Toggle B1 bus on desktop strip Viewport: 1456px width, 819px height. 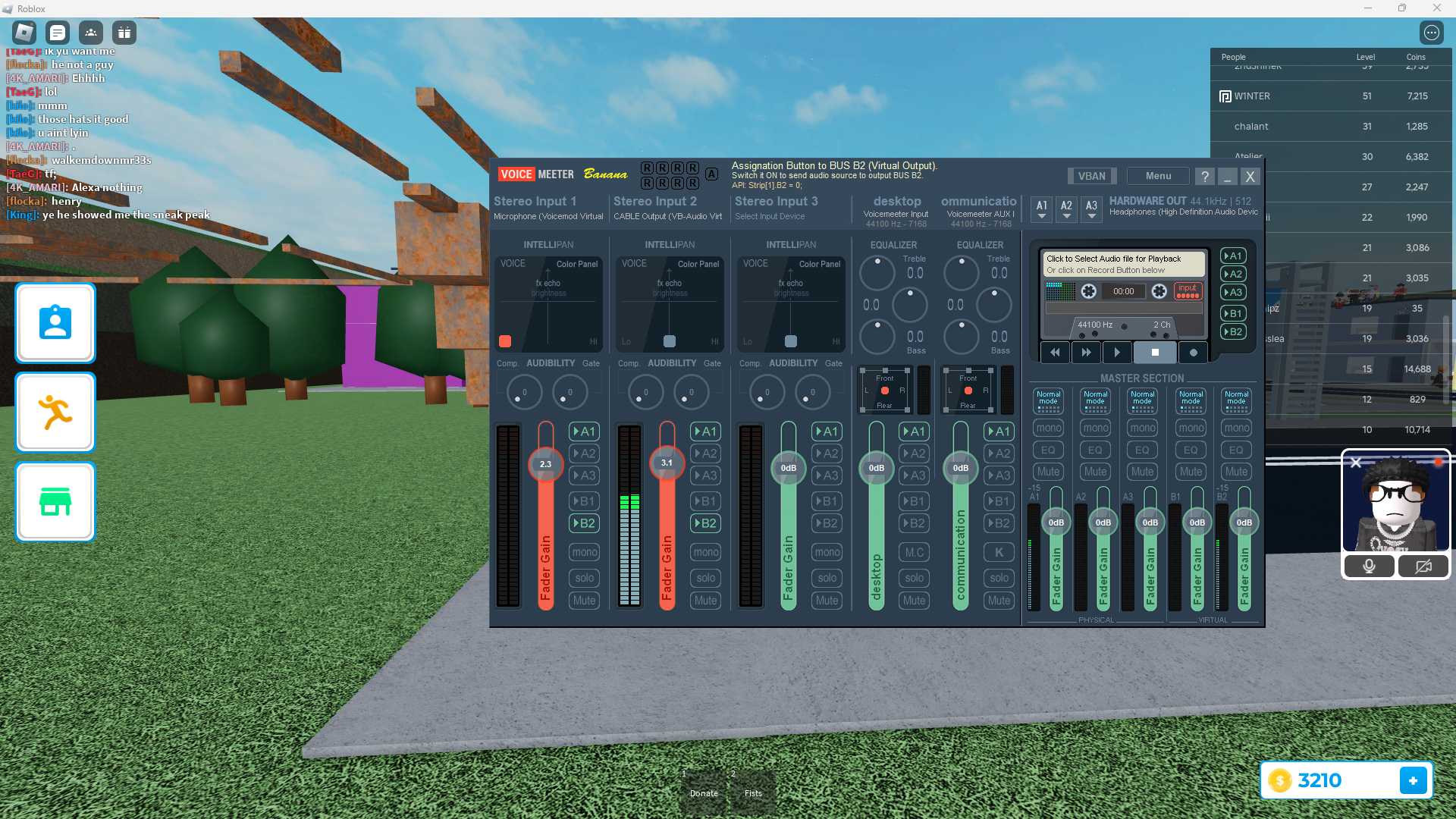tap(915, 501)
